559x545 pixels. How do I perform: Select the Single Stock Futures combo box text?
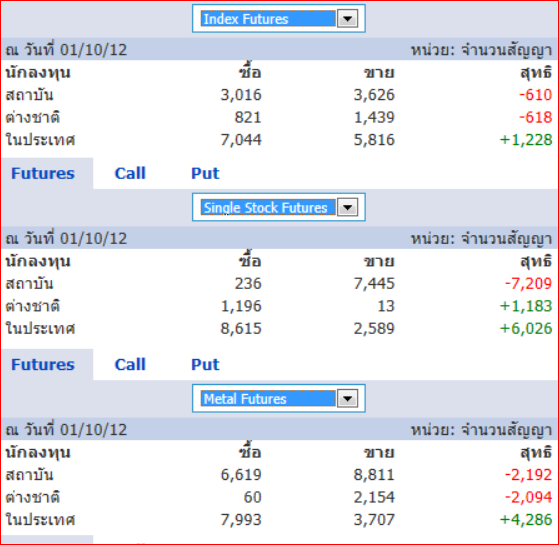tap(268, 207)
